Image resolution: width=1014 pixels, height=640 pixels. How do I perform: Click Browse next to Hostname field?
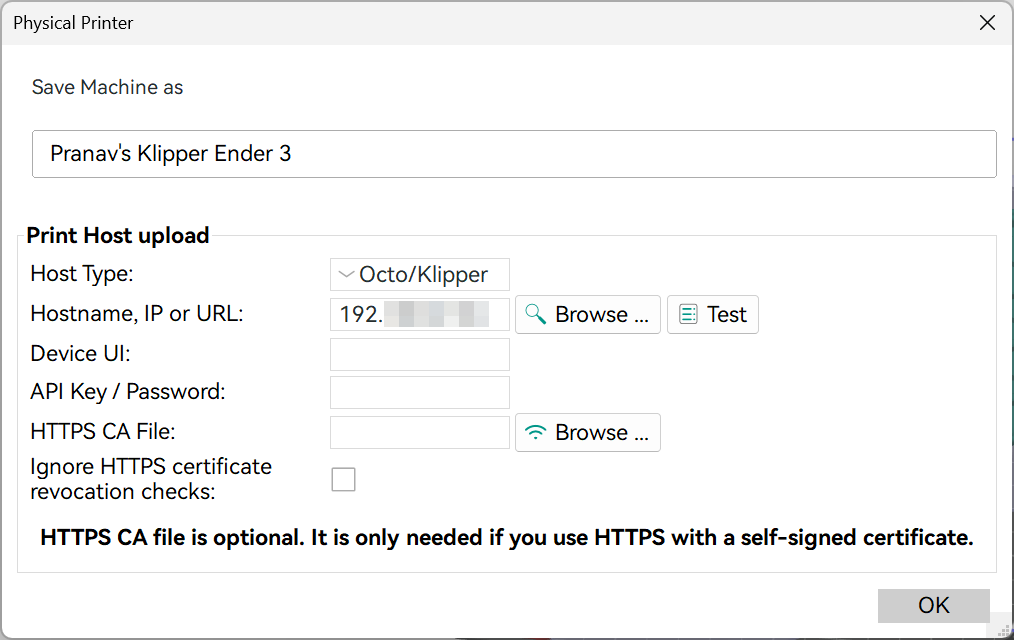[x=588, y=315]
